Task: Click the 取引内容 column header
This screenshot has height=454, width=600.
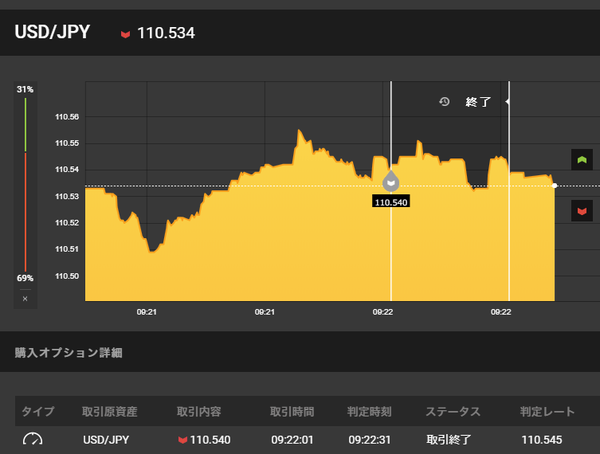Action: coord(199,412)
